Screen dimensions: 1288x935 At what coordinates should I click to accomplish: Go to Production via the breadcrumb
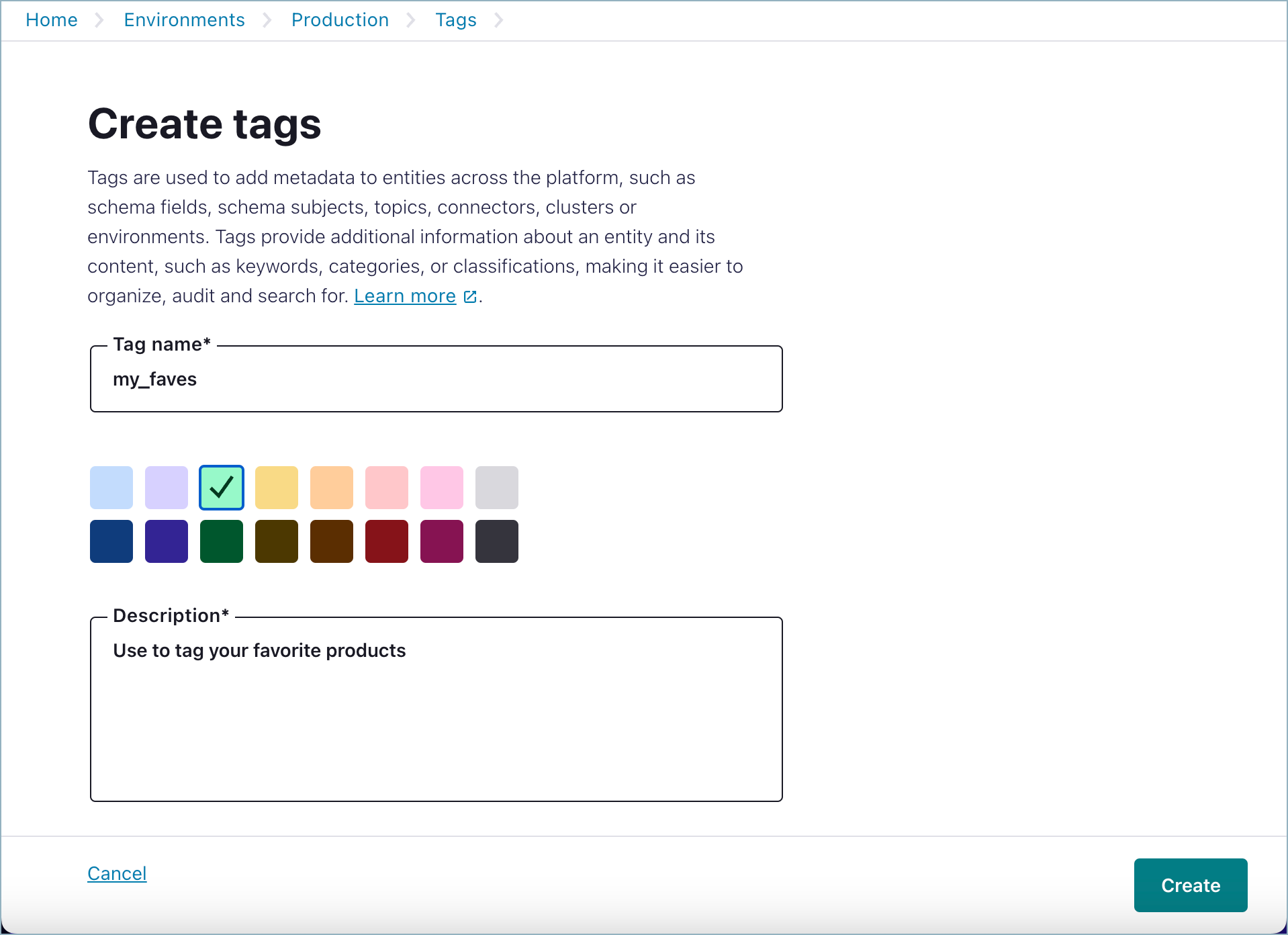(339, 19)
